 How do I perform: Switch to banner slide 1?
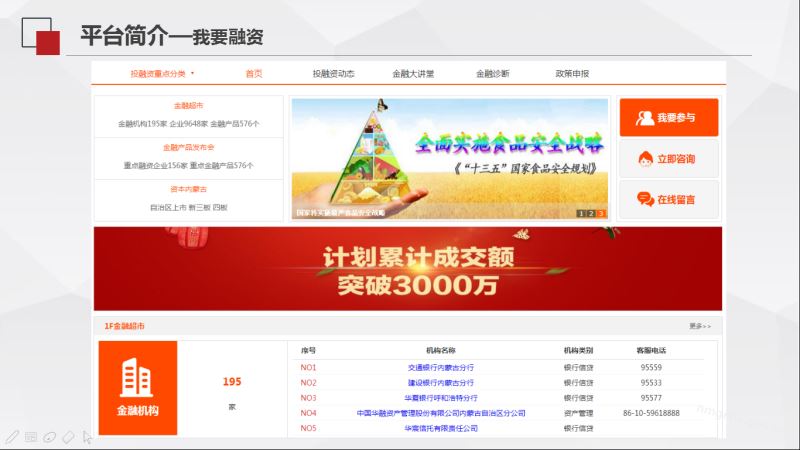(x=580, y=213)
